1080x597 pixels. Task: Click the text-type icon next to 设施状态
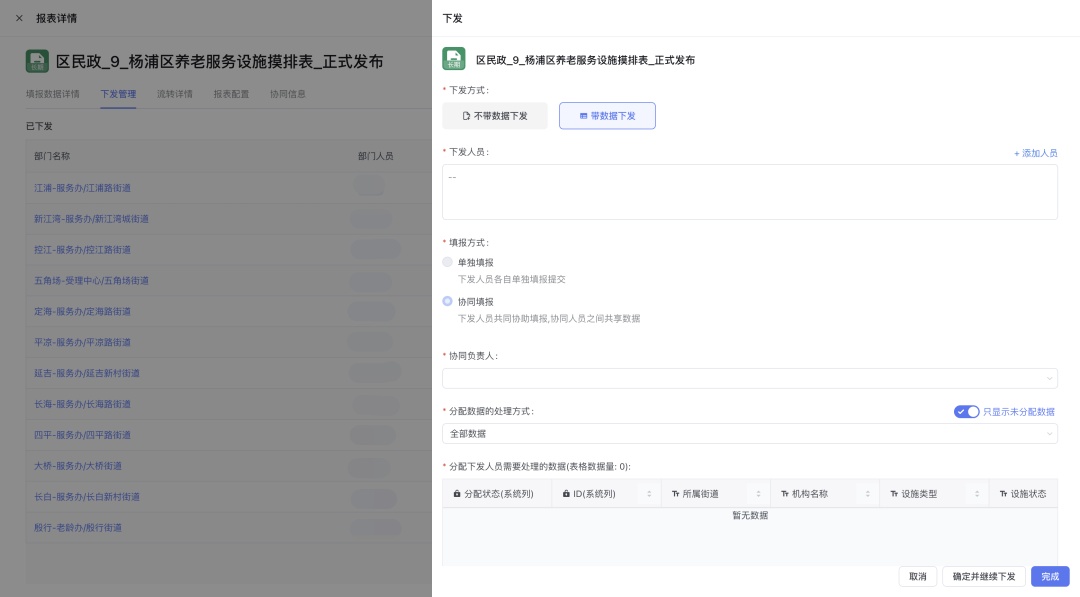tap(1003, 494)
